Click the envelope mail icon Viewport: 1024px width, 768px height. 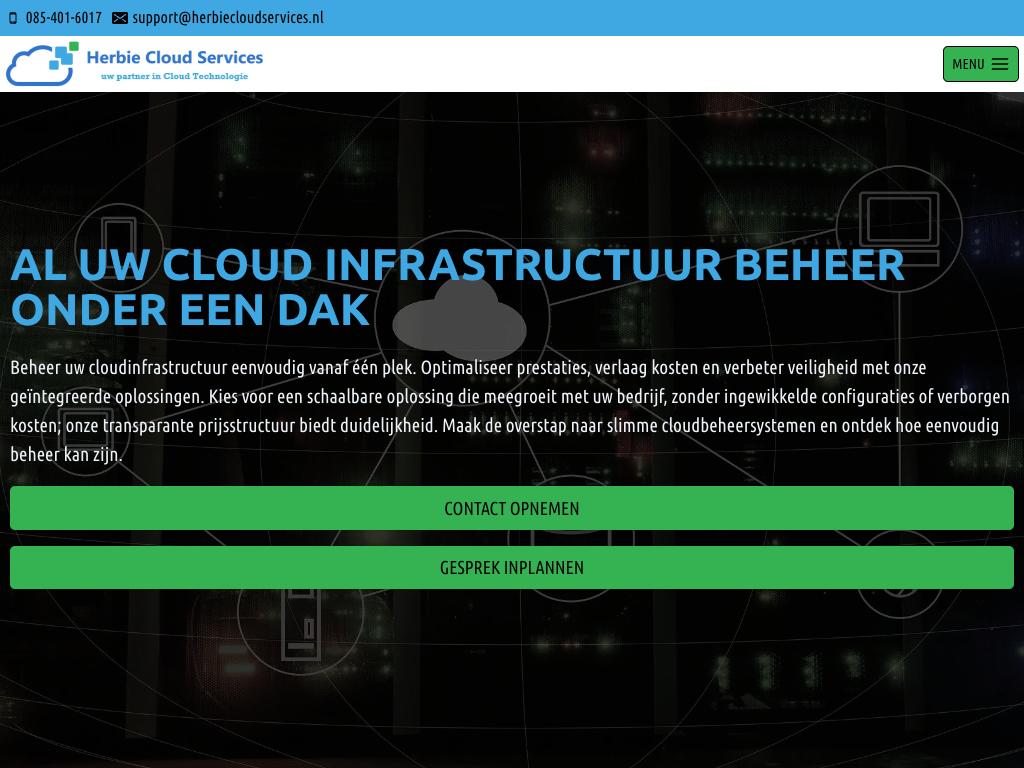120,18
